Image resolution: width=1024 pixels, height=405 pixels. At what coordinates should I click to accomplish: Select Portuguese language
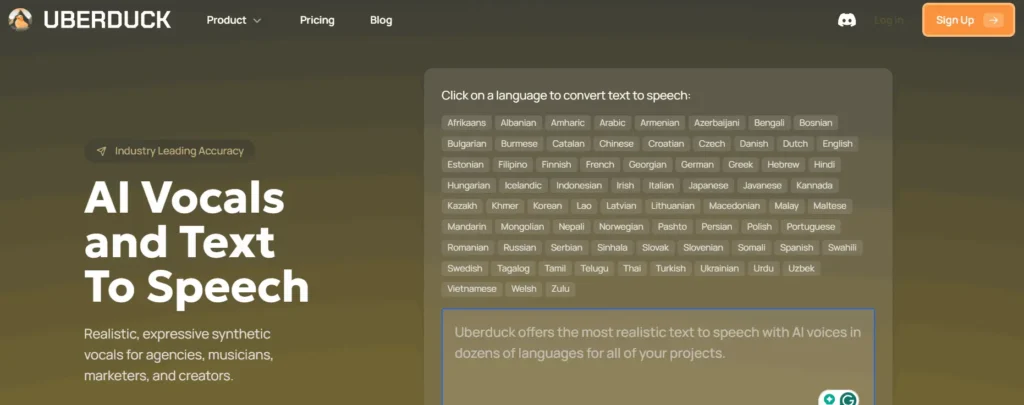coord(810,227)
